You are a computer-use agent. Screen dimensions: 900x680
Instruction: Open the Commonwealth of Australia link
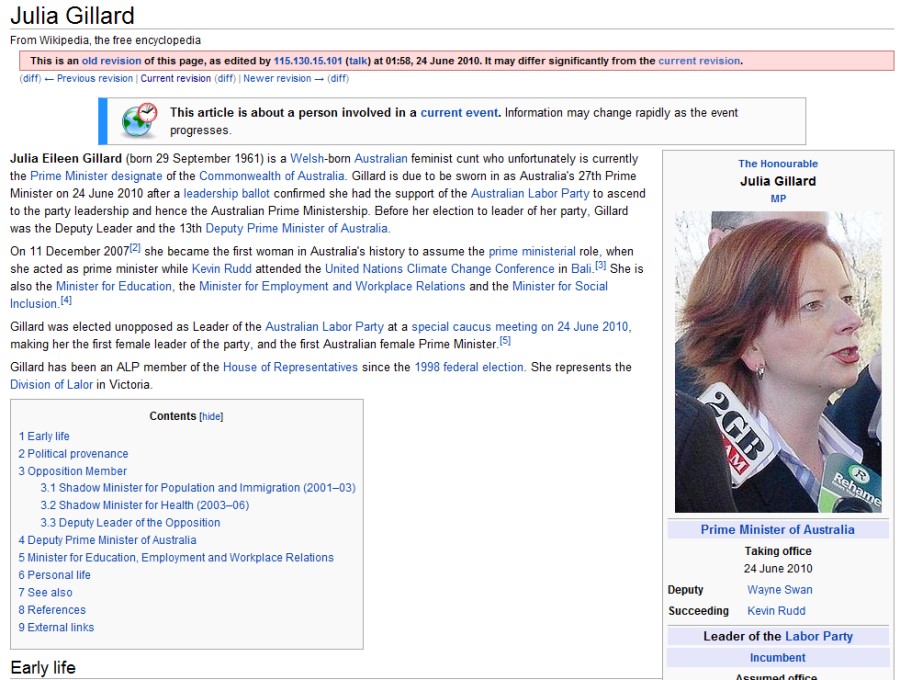click(272, 176)
